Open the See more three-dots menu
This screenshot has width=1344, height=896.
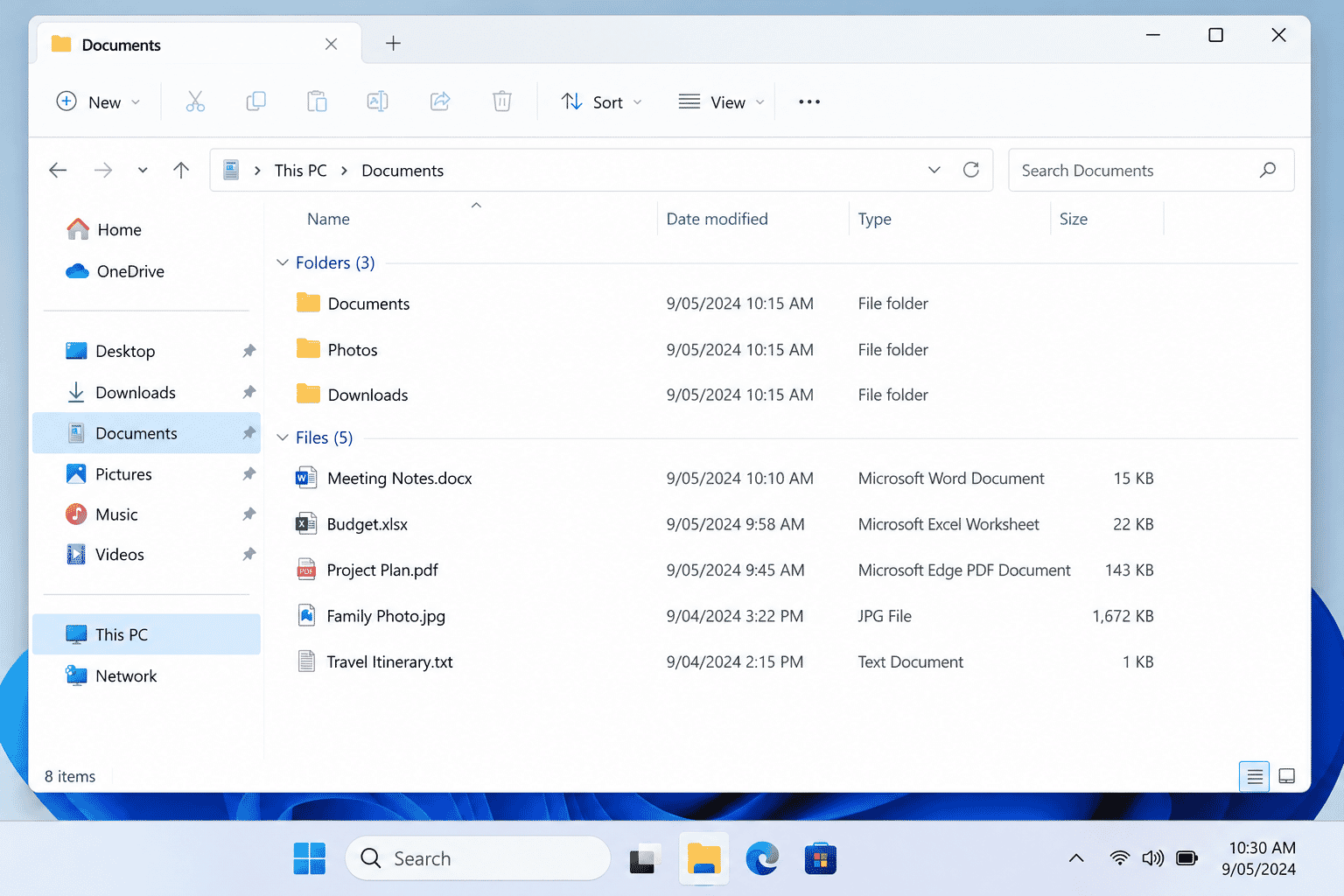(809, 101)
